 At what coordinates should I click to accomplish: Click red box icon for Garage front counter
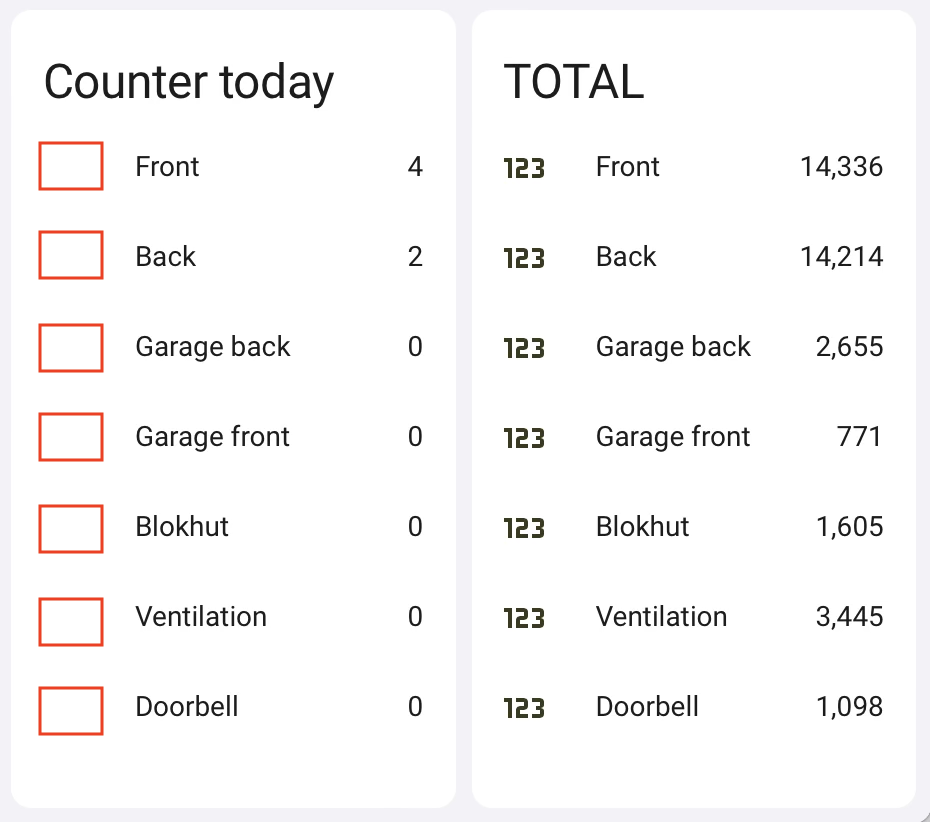pyautogui.click(x=71, y=437)
